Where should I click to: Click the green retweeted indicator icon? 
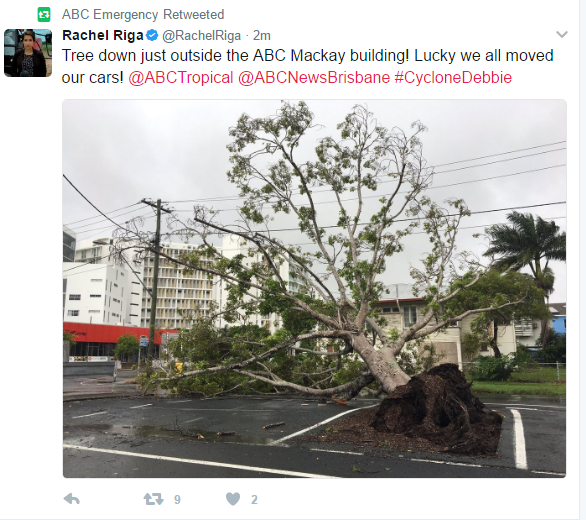click(44, 15)
